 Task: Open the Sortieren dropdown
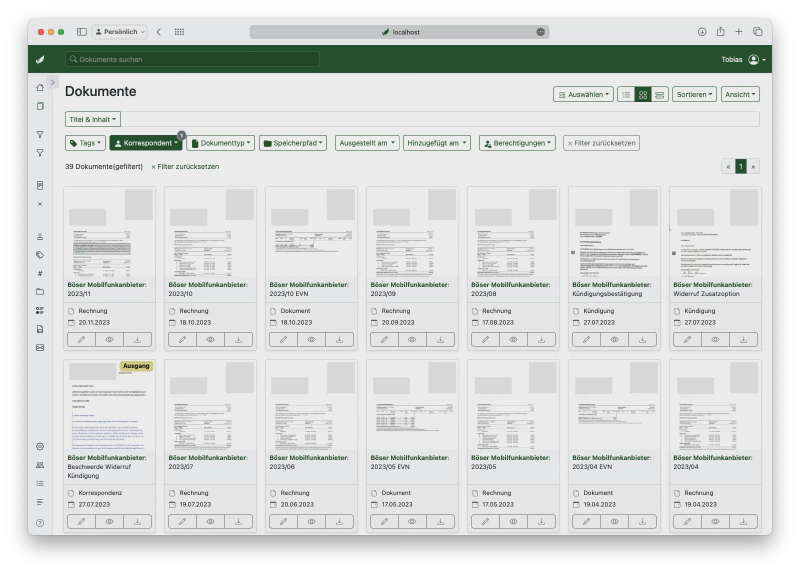pyautogui.click(x=695, y=95)
